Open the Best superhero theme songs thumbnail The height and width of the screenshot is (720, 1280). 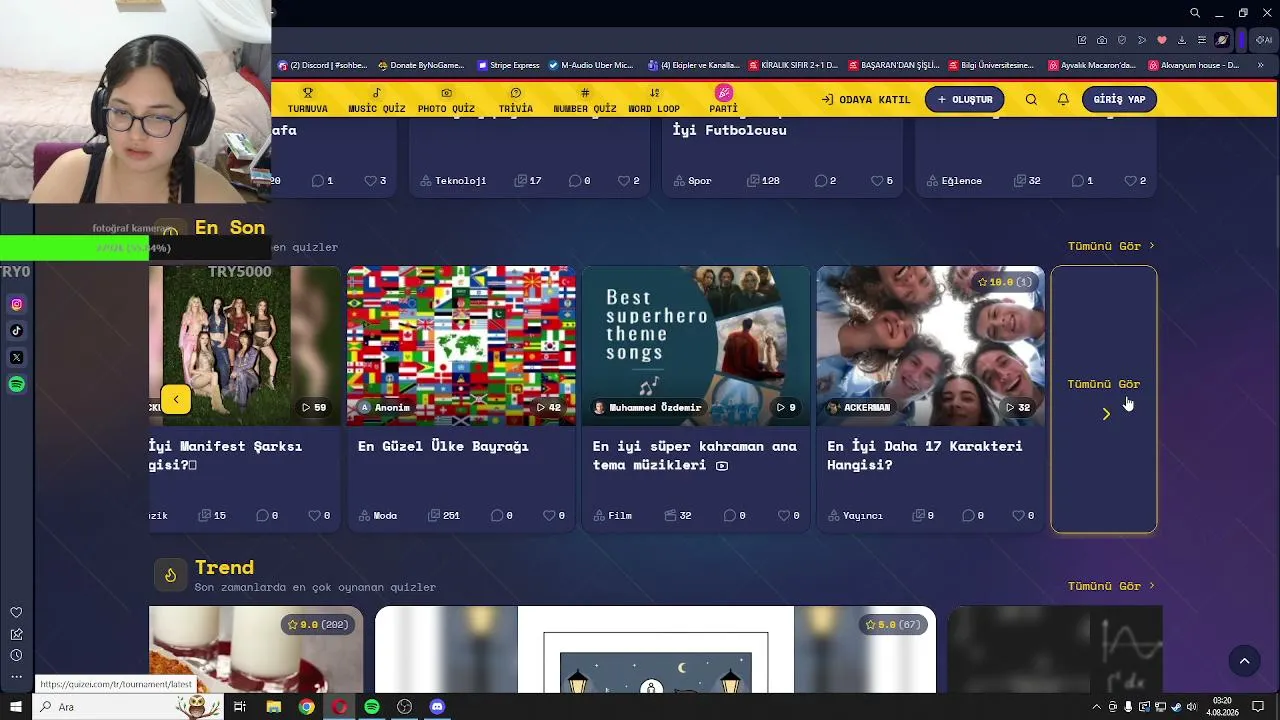pyautogui.click(x=696, y=346)
